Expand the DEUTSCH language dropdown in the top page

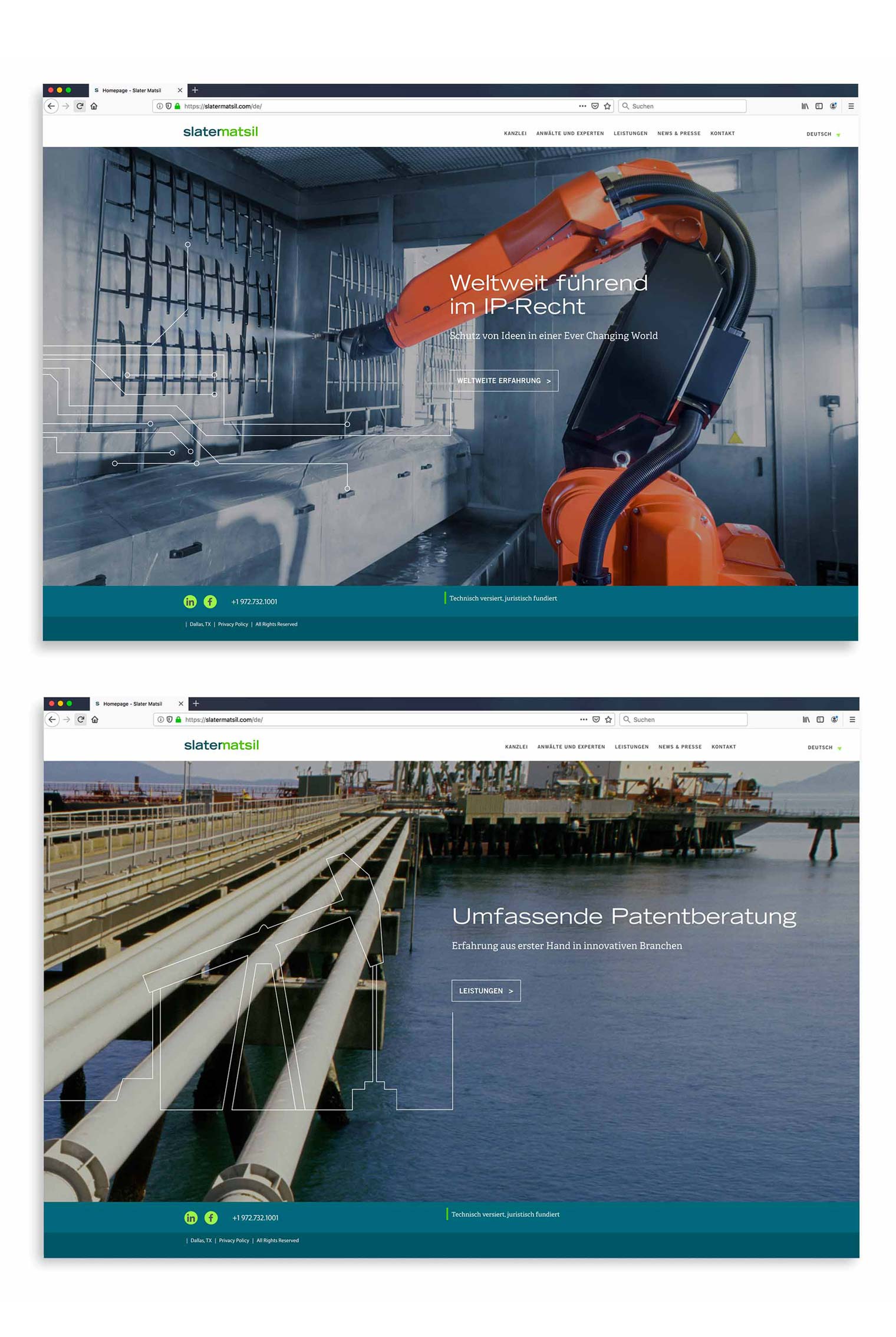(823, 134)
